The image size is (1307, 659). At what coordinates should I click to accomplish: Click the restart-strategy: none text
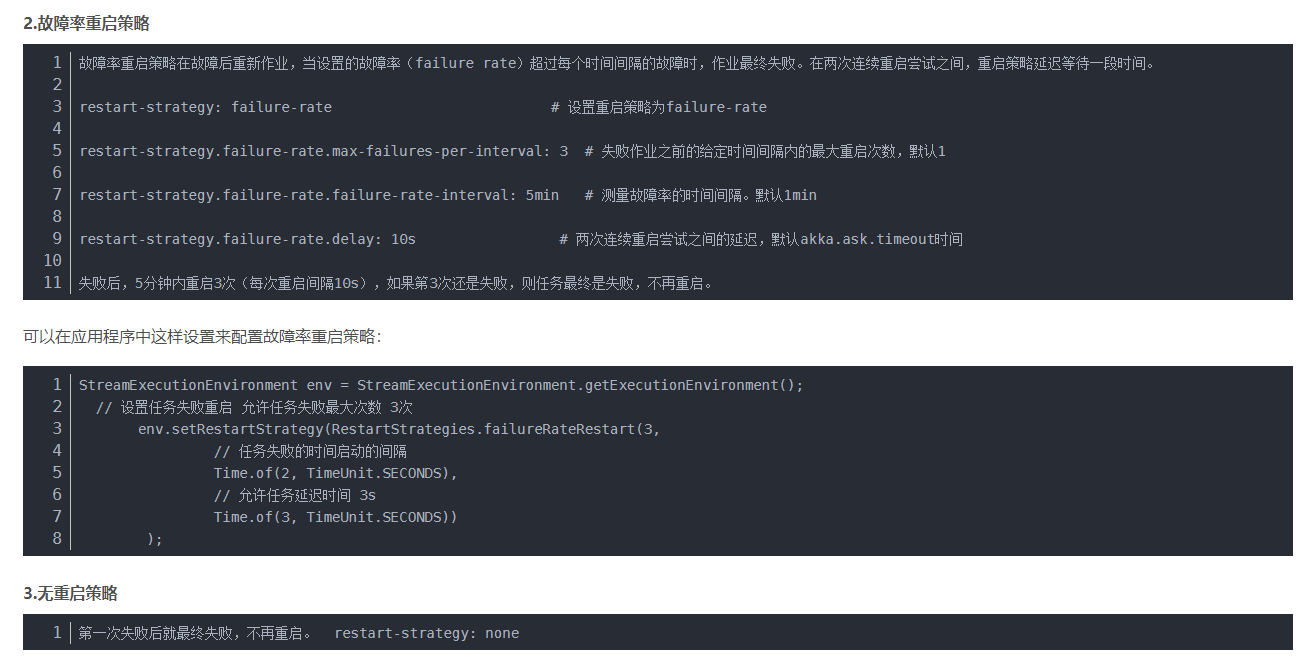coord(426,633)
